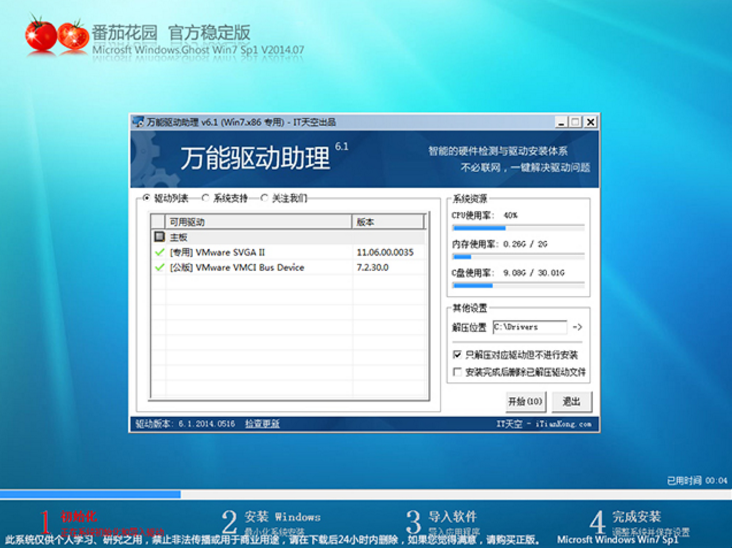Click the 内存使用率 progress bar
This screenshot has height=548, width=733.
(x=518, y=257)
